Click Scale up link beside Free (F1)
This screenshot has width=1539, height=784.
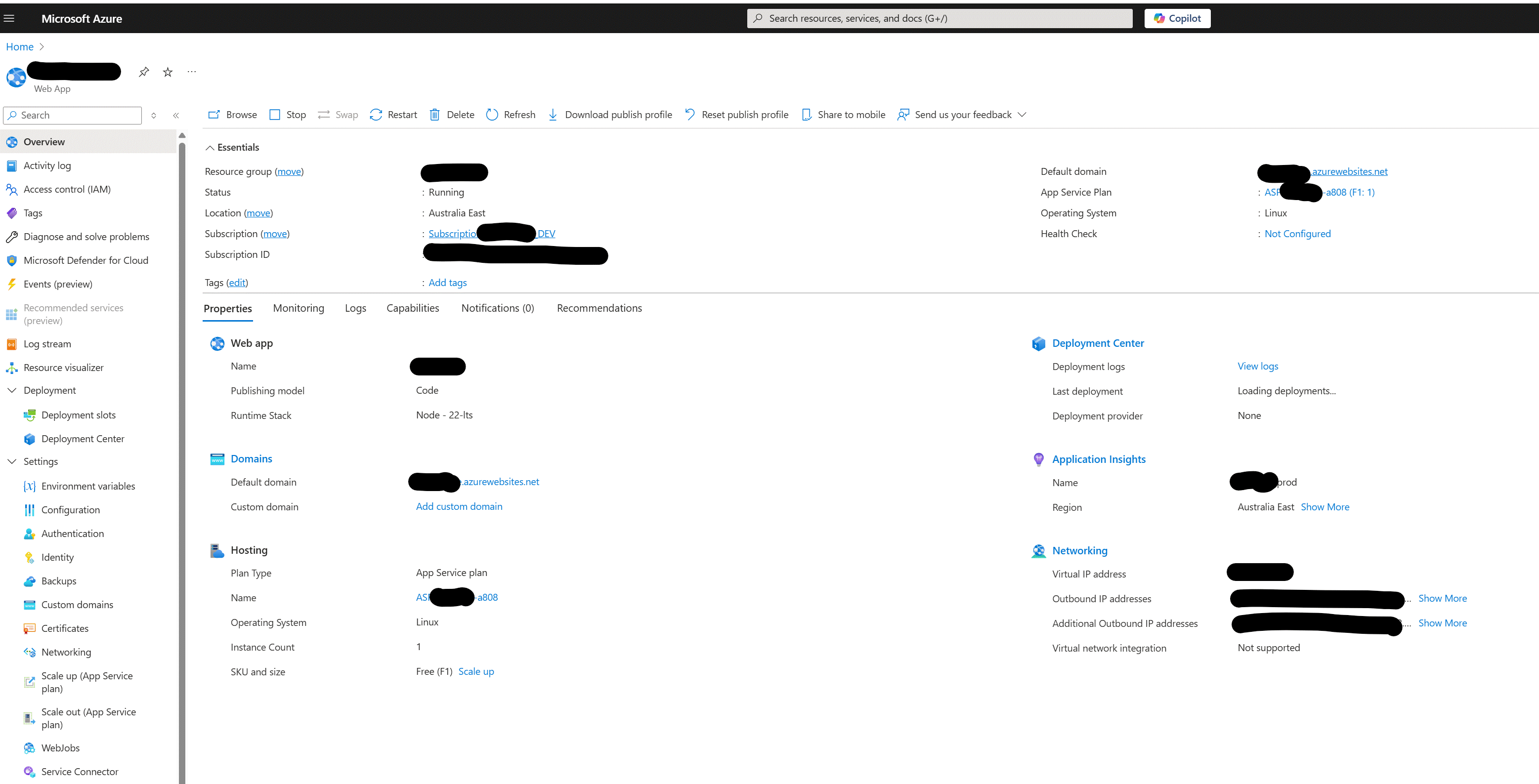[x=476, y=672]
